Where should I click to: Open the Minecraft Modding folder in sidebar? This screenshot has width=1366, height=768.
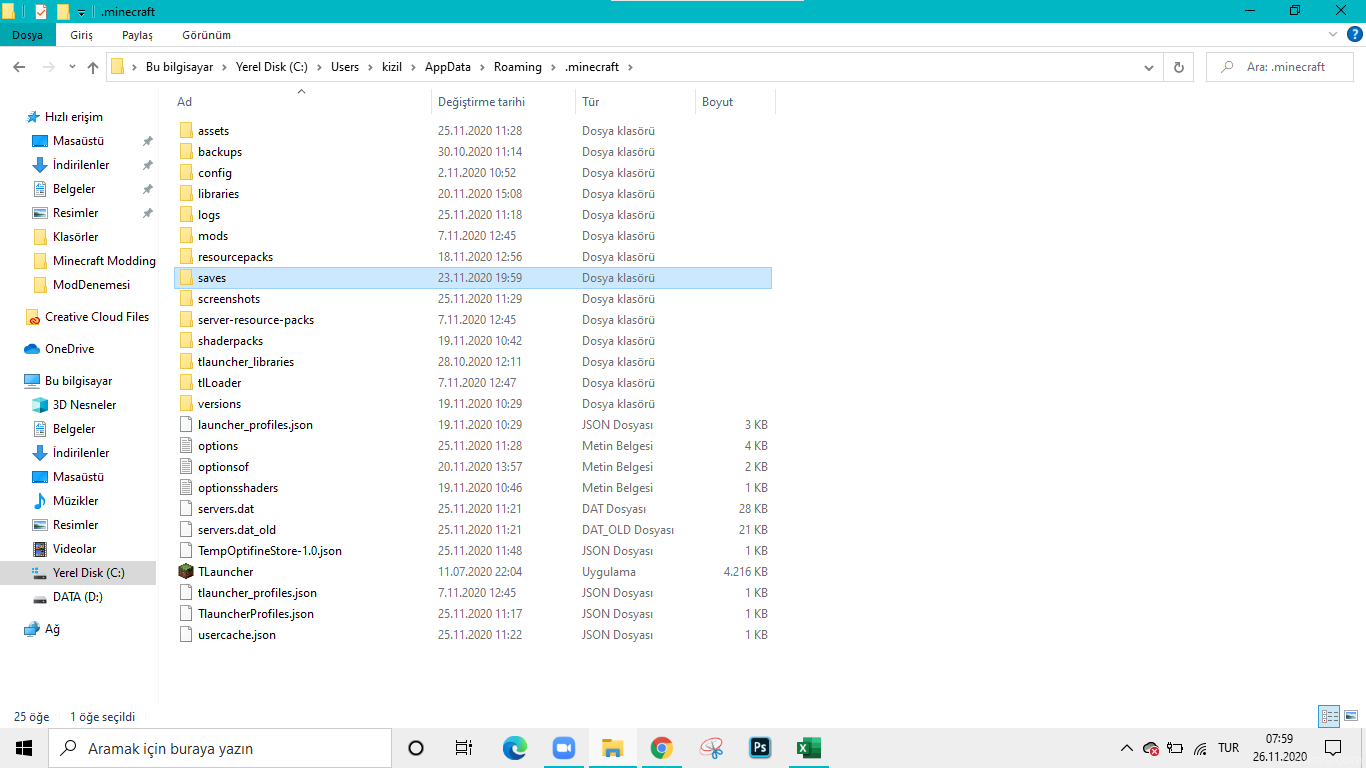[x=104, y=261]
